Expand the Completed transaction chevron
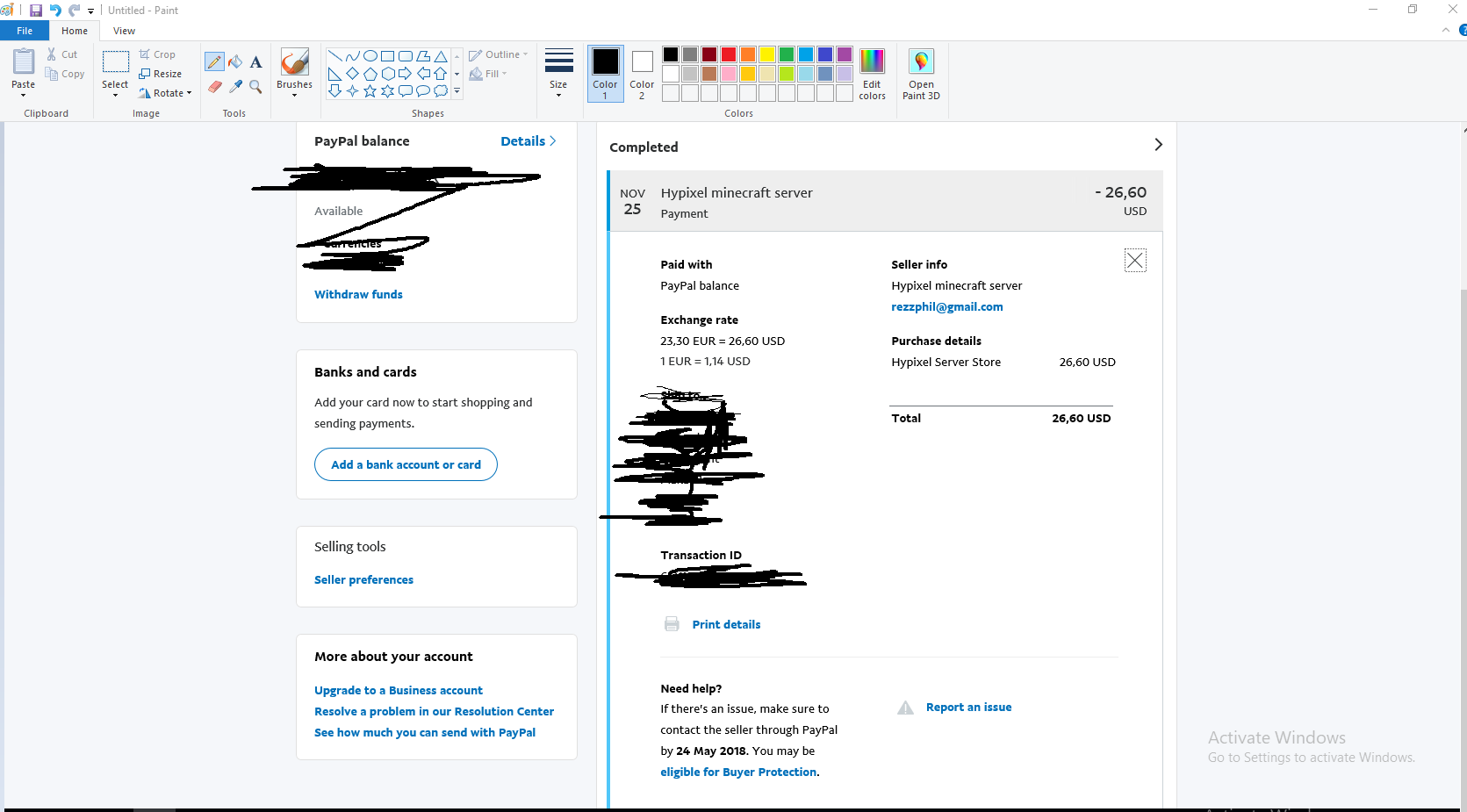Image resolution: width=1467 pixels, height=812 pixels. click(x=1158, y=145)
